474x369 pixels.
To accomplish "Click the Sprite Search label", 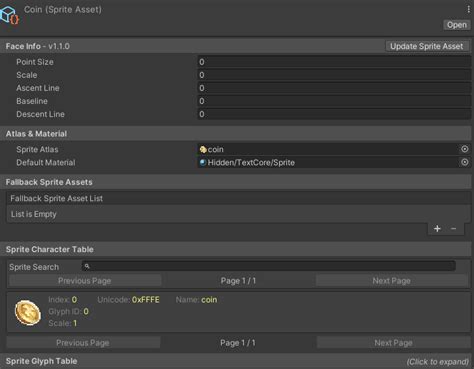I will pyautogui.click(x=34, y=267).
